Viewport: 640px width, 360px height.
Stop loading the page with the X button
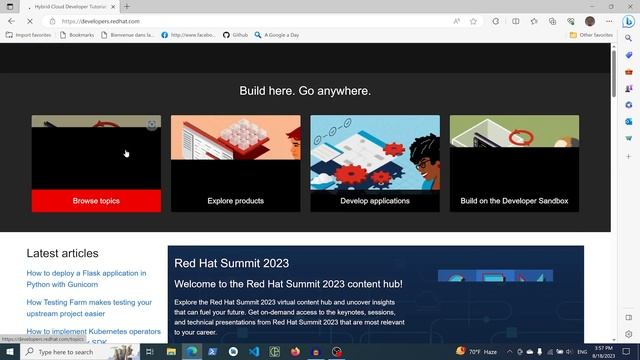pyautogui.click(x=30, y=21)
